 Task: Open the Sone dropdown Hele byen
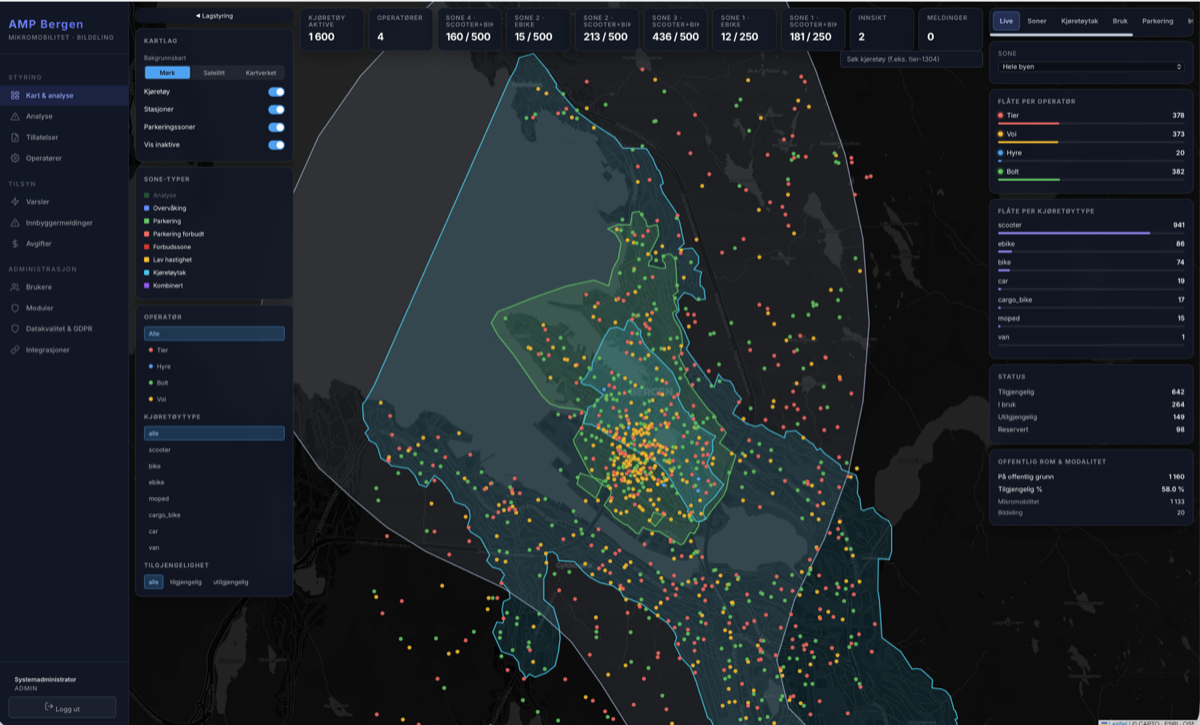tap(1092, 66)
